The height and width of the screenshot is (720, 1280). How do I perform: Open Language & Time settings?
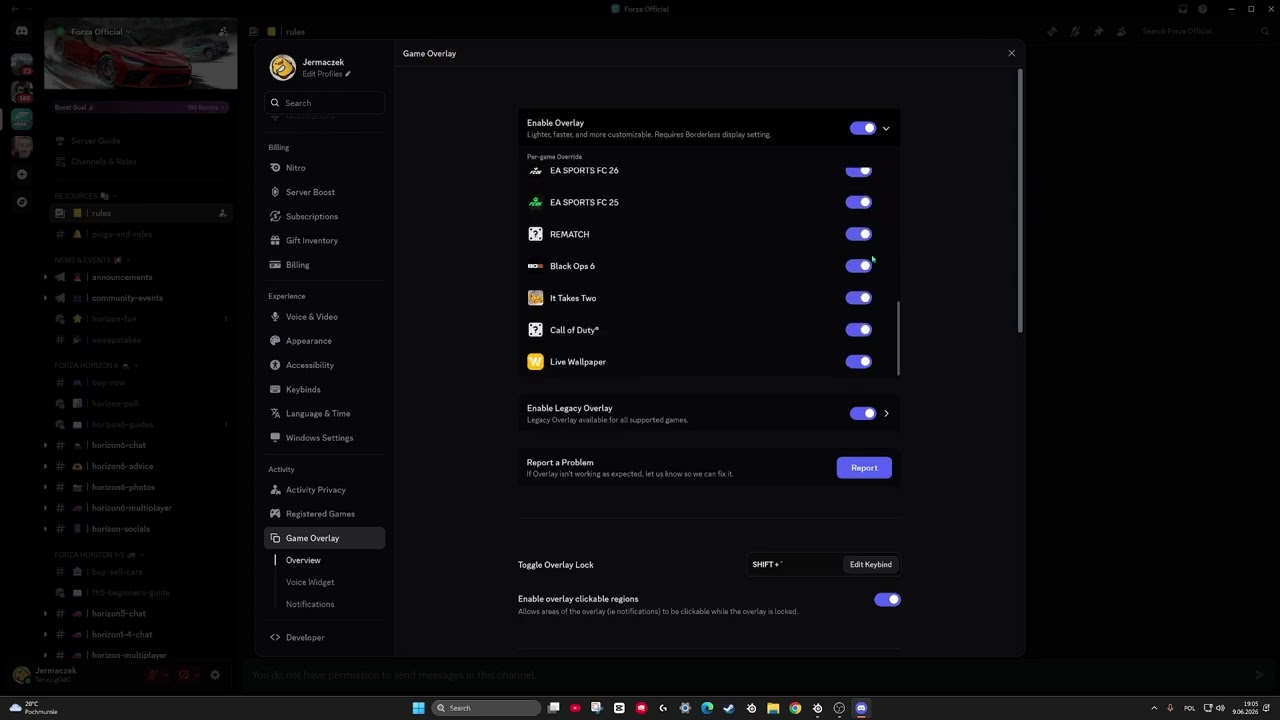coord(324,413)
